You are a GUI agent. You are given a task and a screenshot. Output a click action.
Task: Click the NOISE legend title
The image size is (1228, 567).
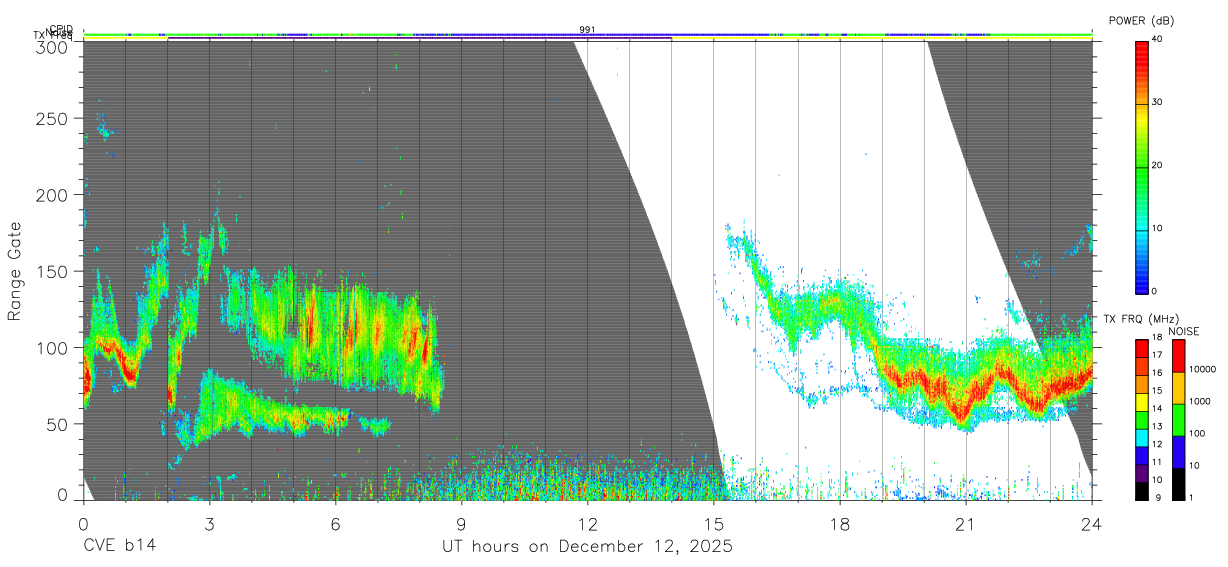pyautogui.click(x=1184, y=331)
